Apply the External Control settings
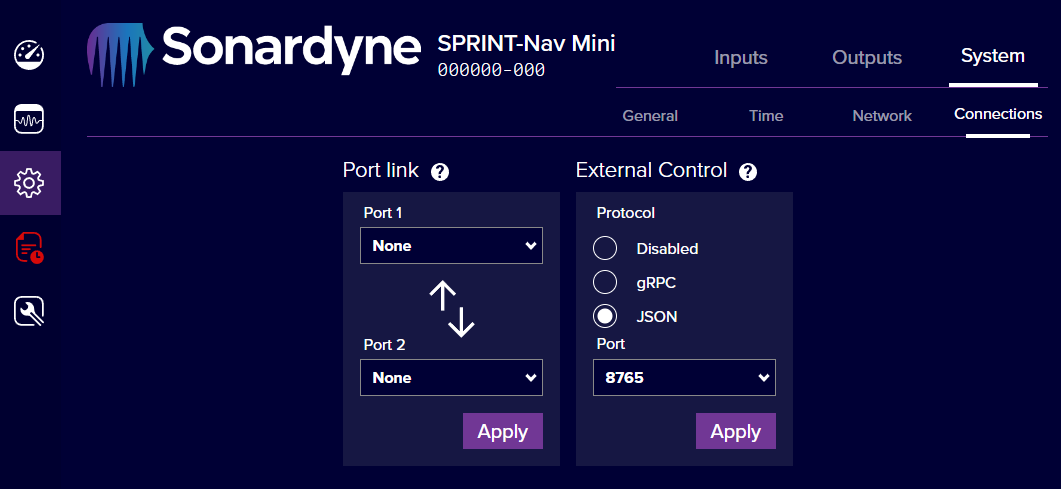 click(x=735, y=431)
